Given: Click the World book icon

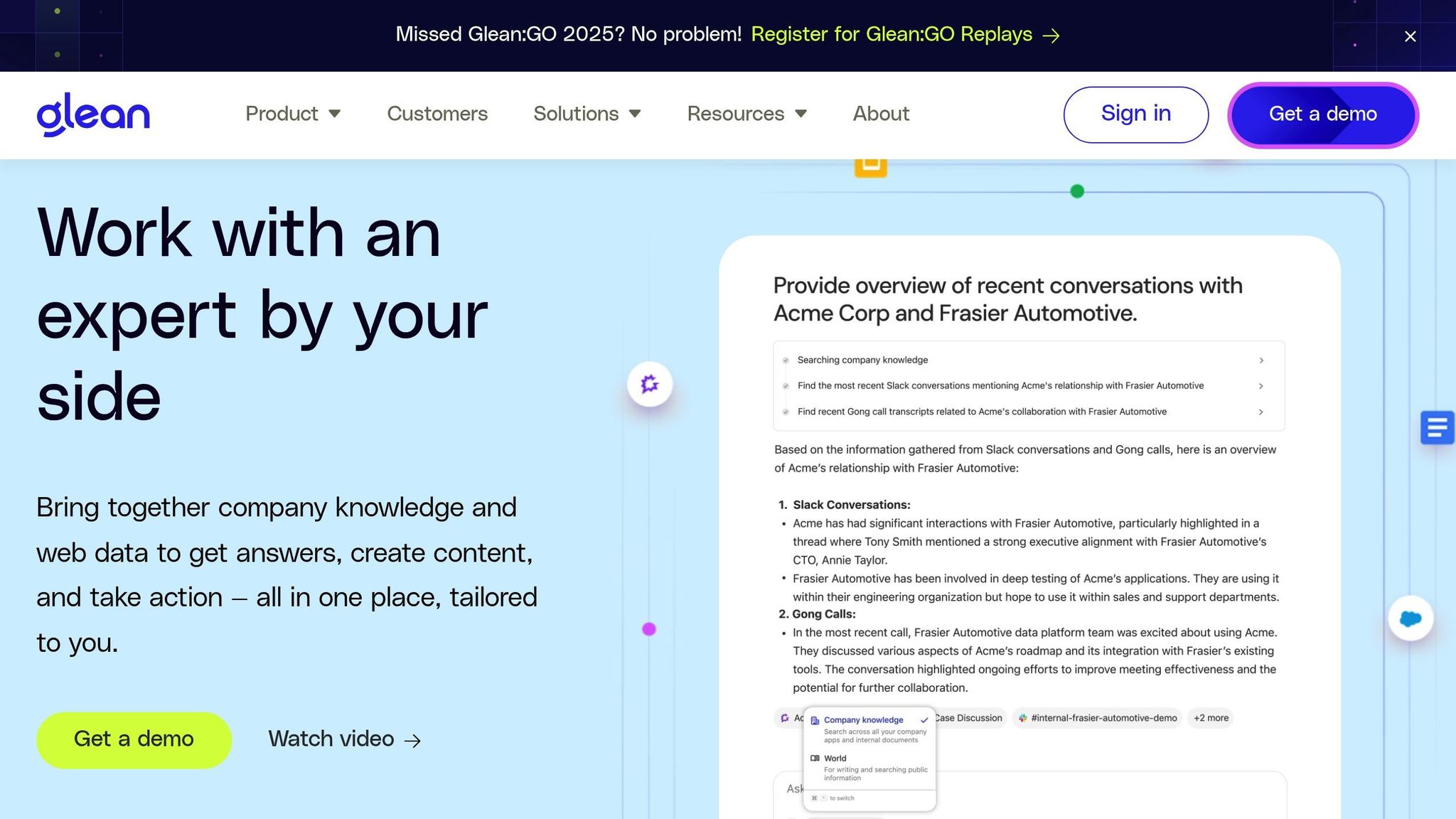Looking at the screenshot, I should click(x=815, y=759).
